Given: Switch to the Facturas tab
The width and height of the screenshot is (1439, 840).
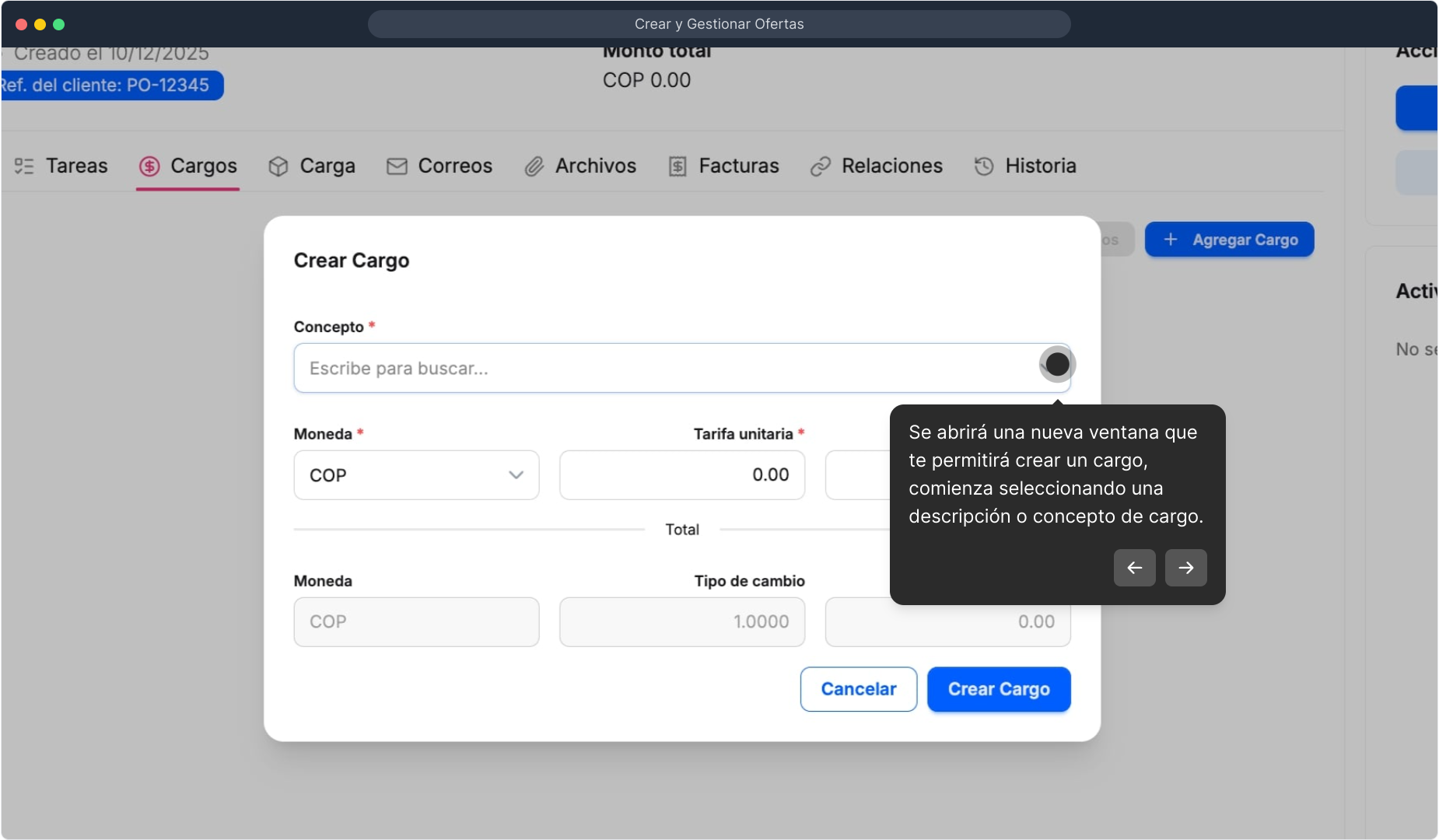Looking at the screenshot, I should click(738, 166).
